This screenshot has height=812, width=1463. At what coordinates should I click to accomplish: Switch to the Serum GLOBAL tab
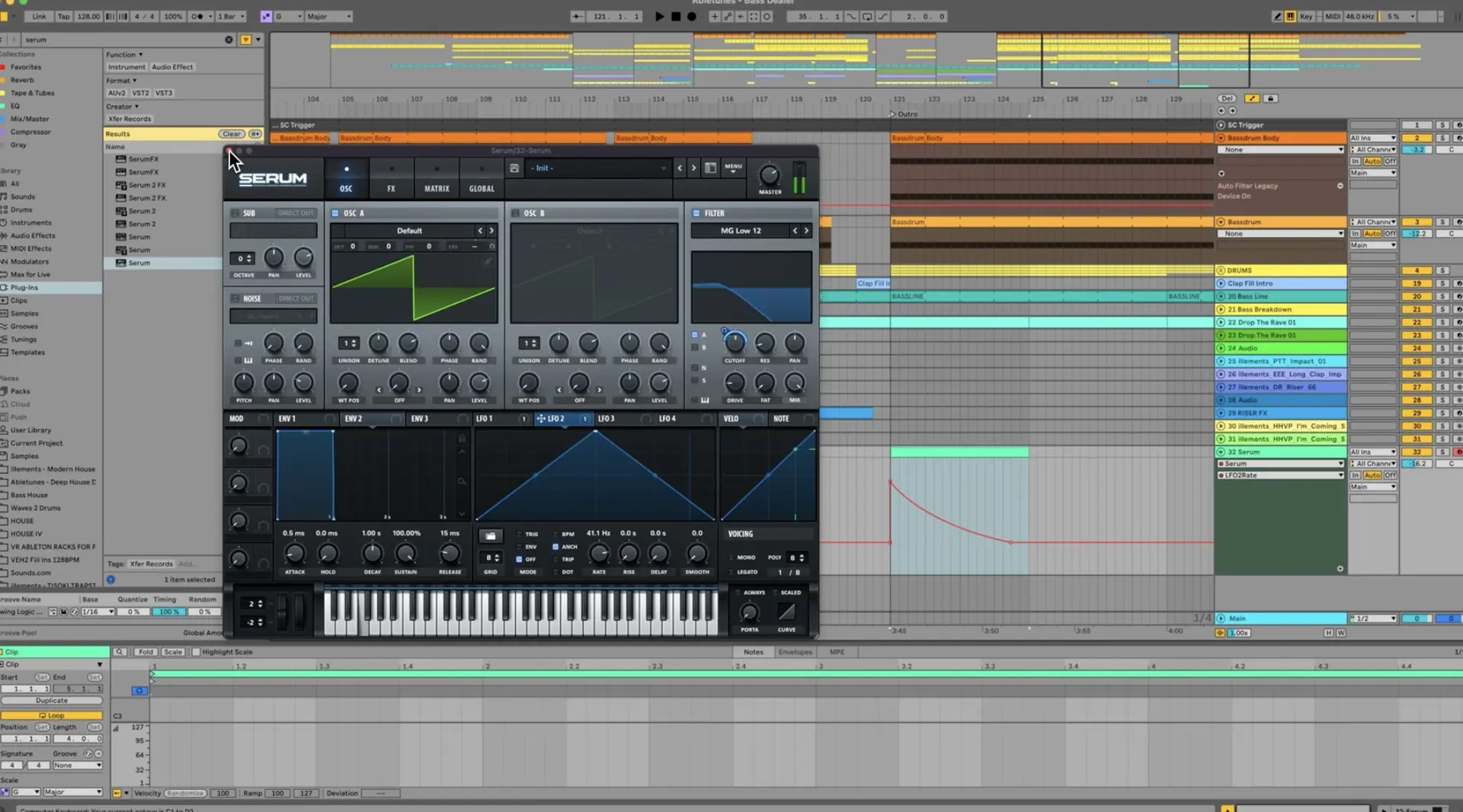point(482,178)
